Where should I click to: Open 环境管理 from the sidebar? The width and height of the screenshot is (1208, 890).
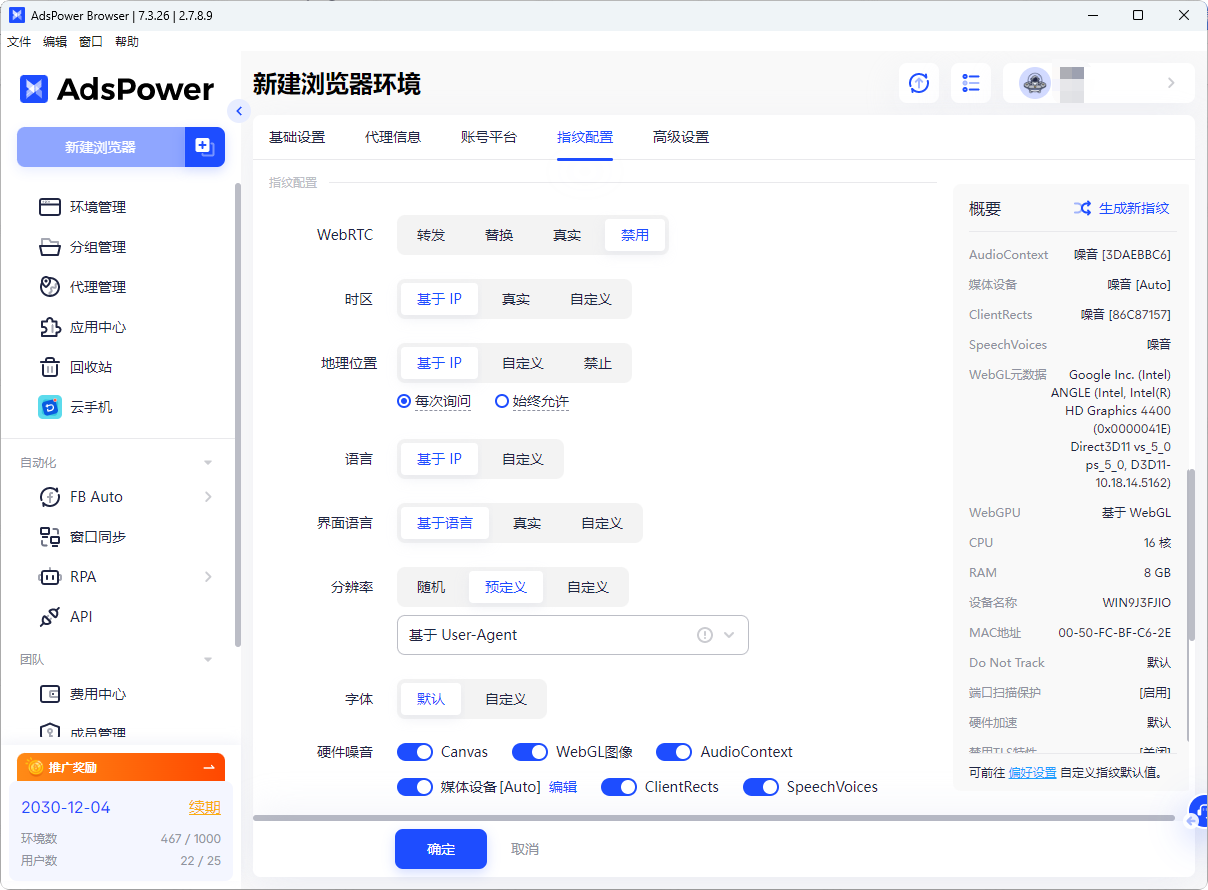pyautogui.click(x=97, y=207)
